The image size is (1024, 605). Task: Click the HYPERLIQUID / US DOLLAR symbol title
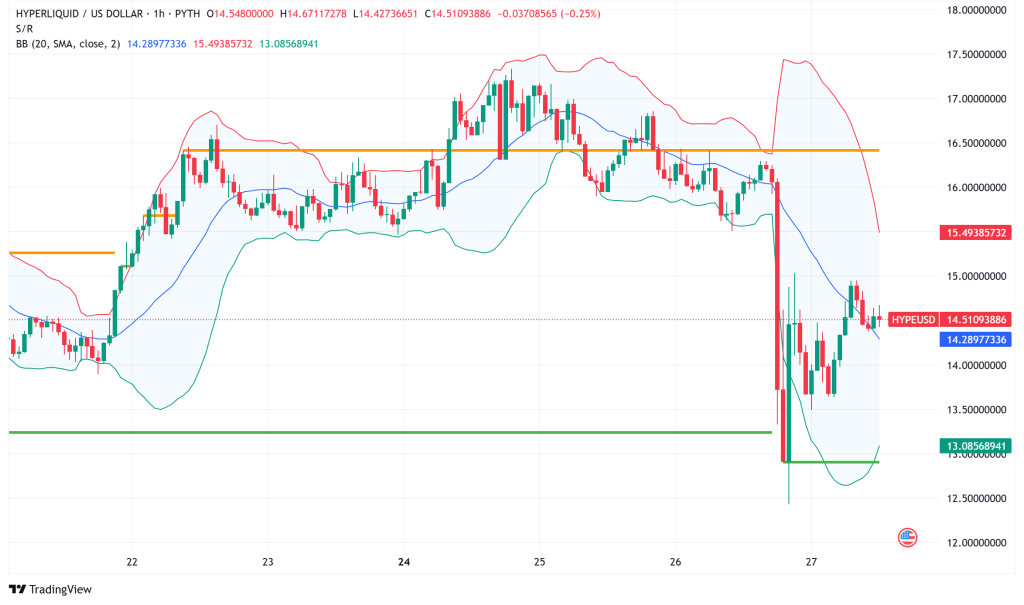(79, 14)
